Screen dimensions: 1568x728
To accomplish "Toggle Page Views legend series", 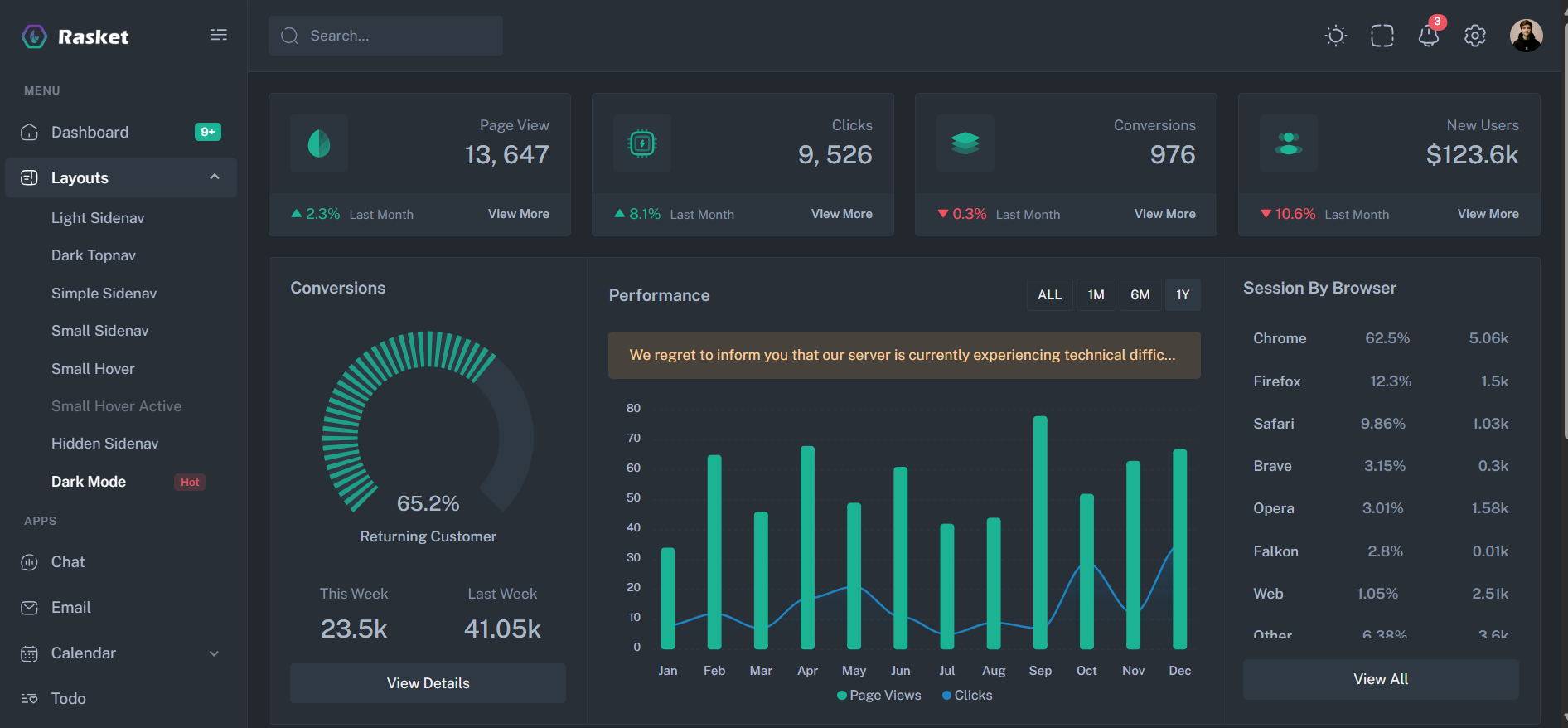I will pos(879,696).
